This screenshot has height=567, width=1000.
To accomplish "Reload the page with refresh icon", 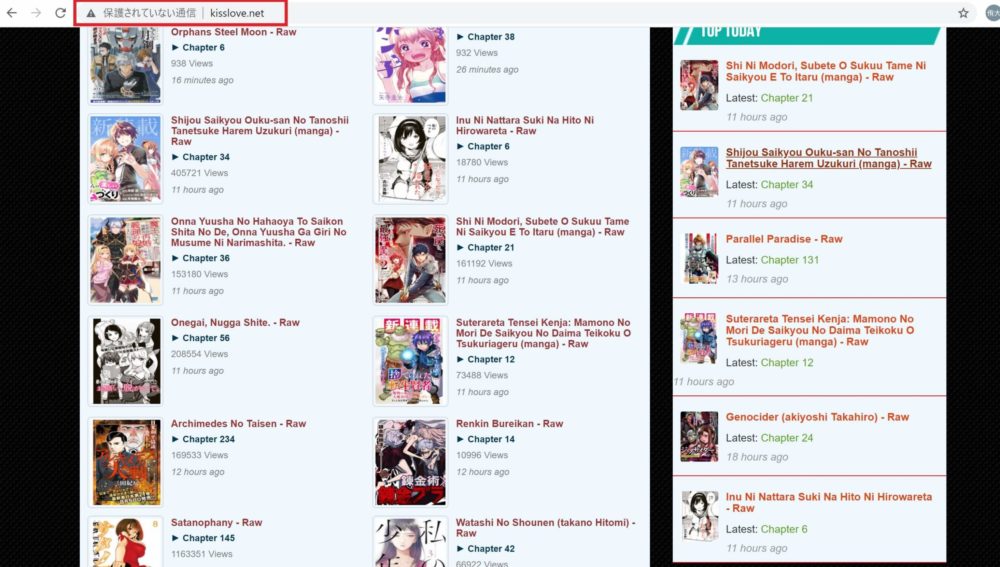I will coord(60,13).
